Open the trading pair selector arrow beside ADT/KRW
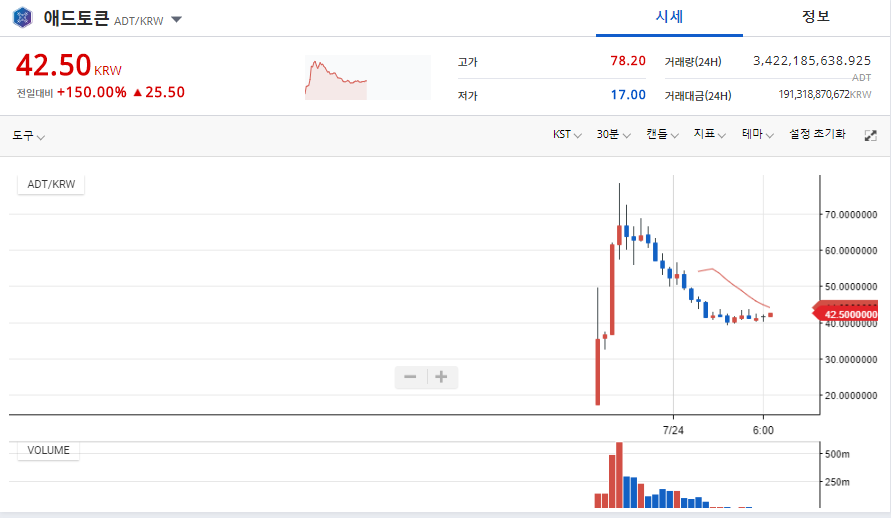The width and height of the screenshot is (891, 518). tap(176, 19)
